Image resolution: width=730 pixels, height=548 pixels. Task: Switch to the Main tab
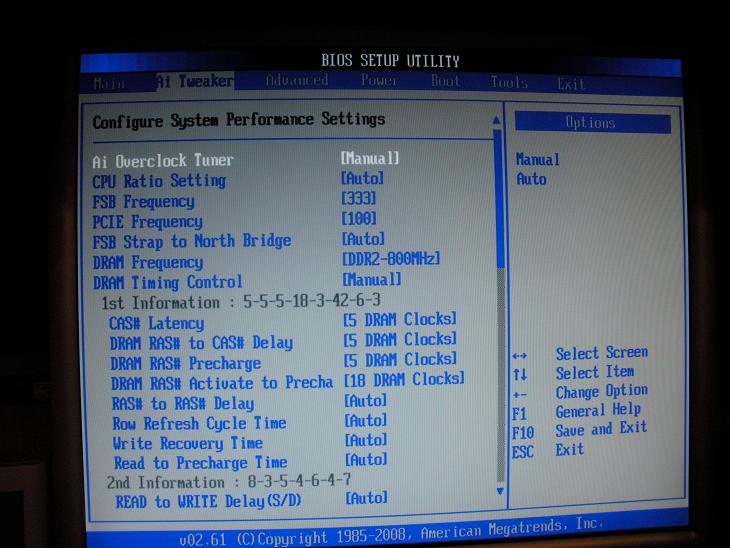(x=109, y=83)
